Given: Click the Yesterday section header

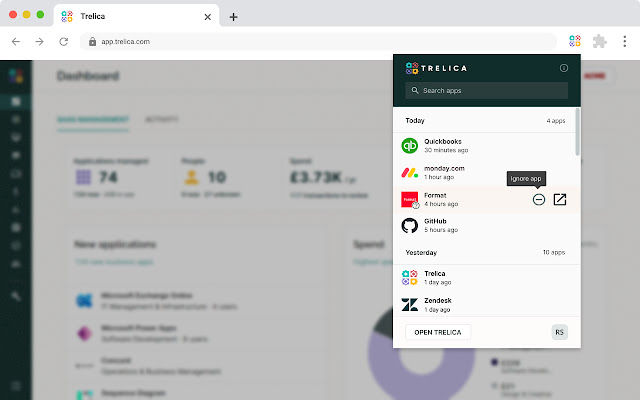Looking at the screenshot, I should coord(421,253).
